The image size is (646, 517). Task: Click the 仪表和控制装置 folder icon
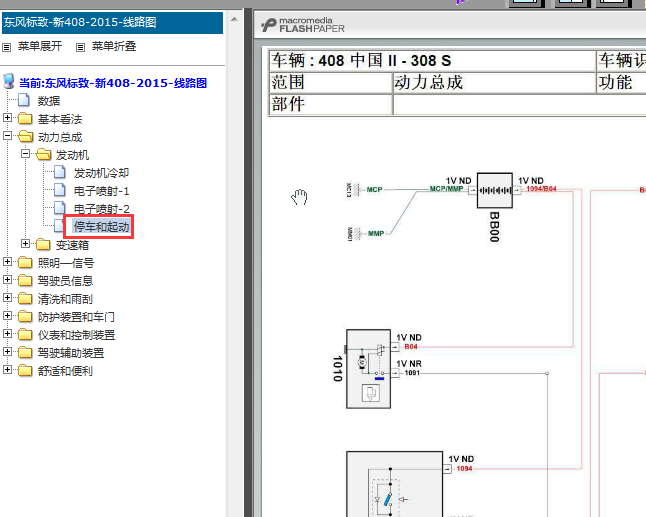point(25,335)
